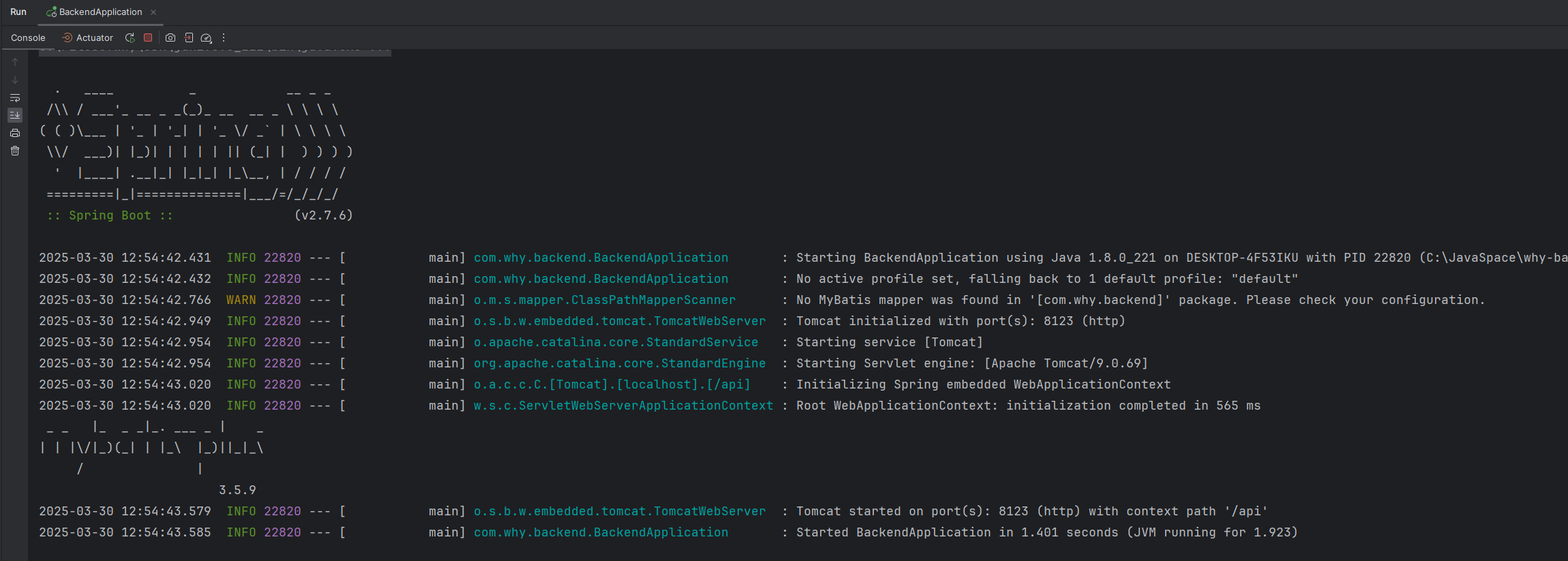Open com.why.backend.BackendApplication link at 12:54:42.432

pyautogui.click(x=601, y=279)
